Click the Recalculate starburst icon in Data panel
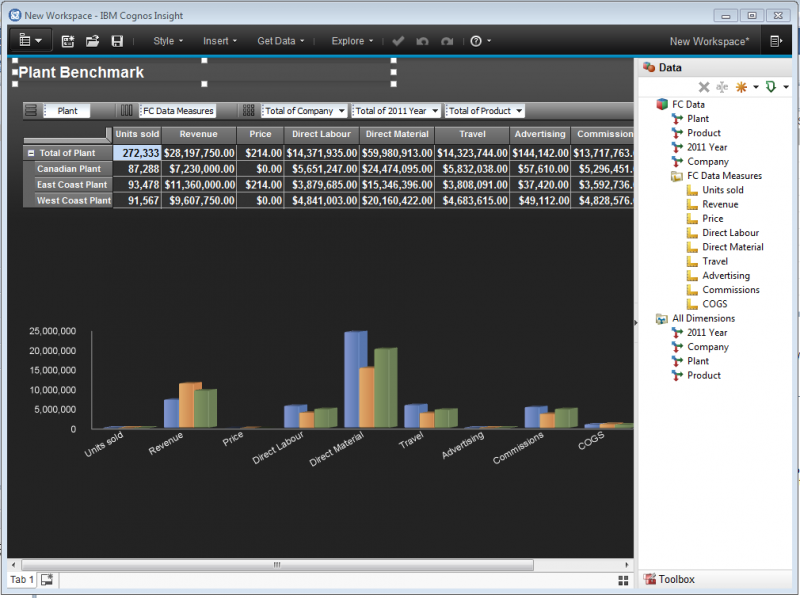 point(741,87)
